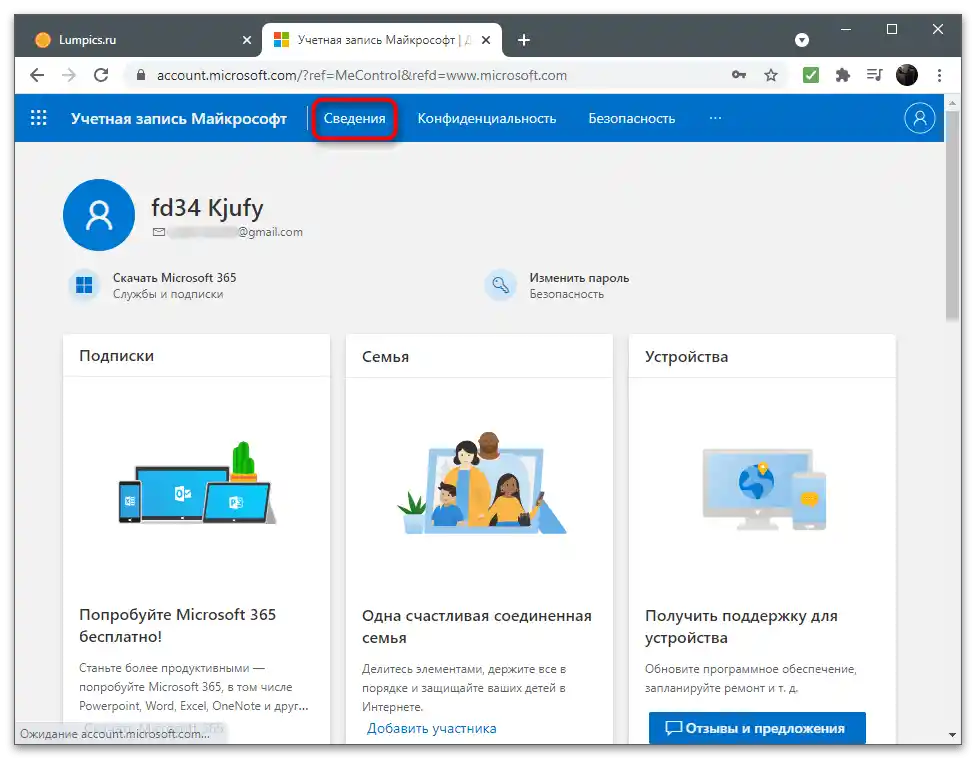
Task: Click the monitor and phone illustration in Устройства
Action: (x=764, y=489)
